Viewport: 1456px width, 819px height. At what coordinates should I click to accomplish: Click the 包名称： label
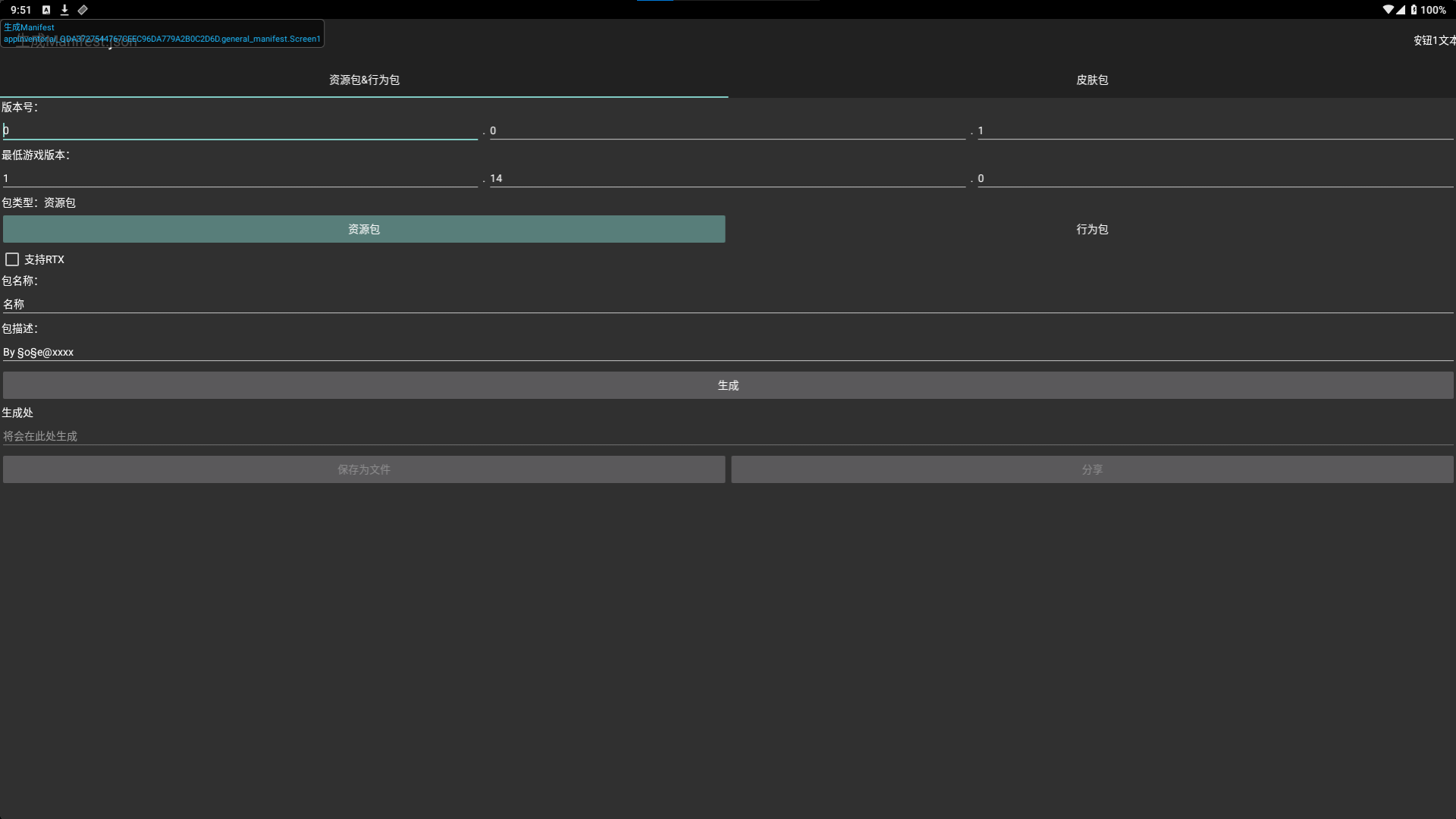click(x=20, y=281)
